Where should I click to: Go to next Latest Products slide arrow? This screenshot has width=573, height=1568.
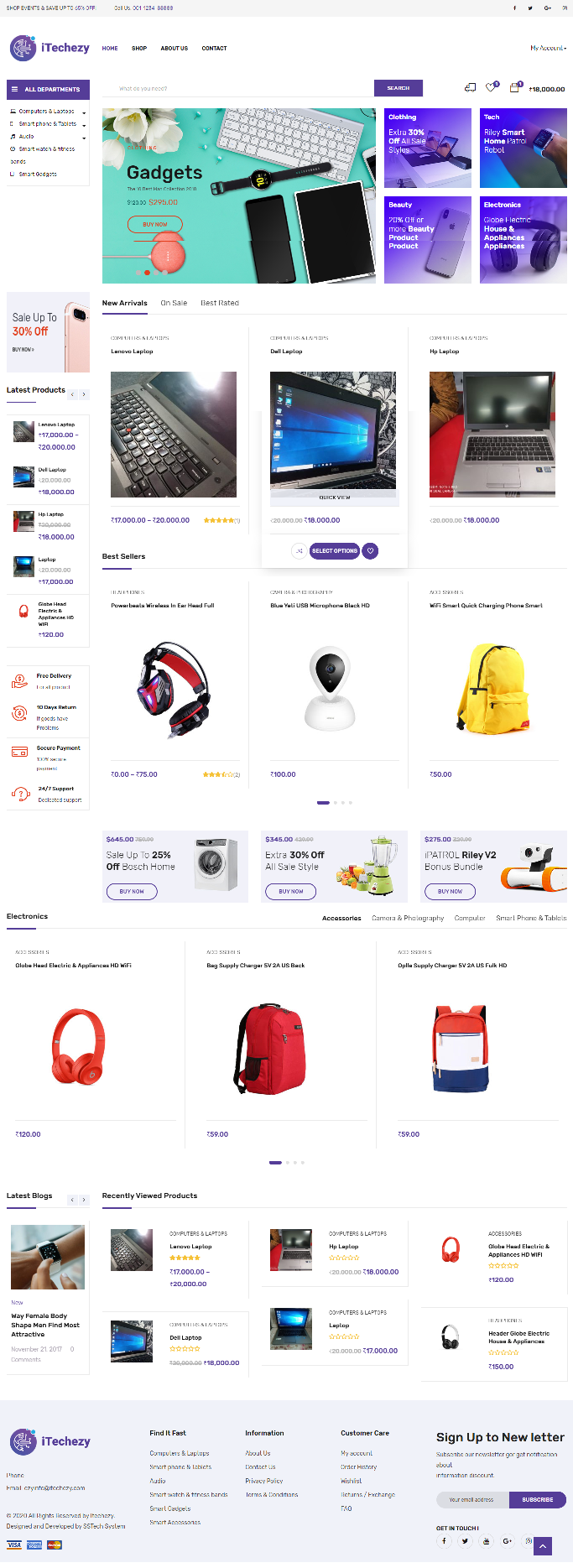pos(84,394)
